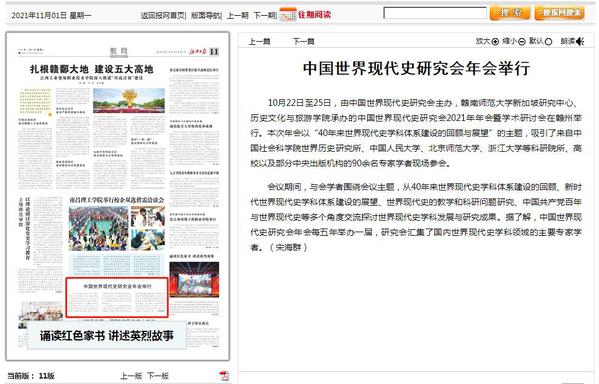Click the search text input field
599x384 pixels.
(x=435, y=13)
